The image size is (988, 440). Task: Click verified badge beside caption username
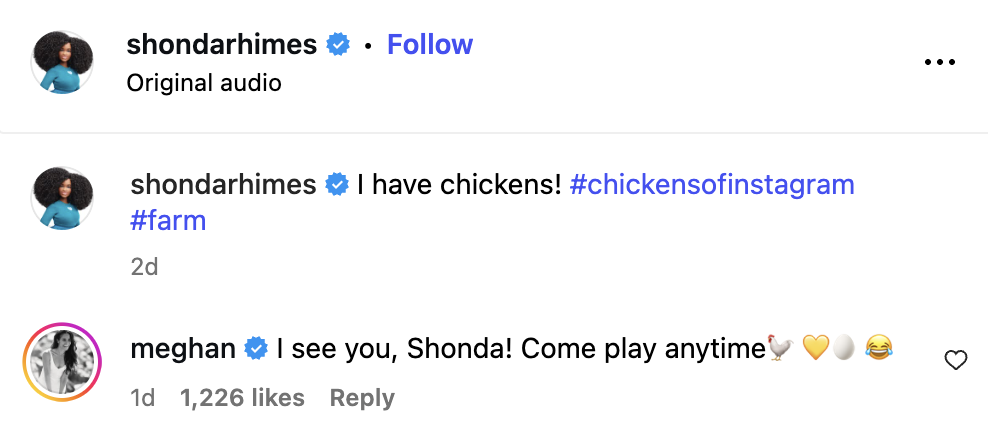click(337, 185)
